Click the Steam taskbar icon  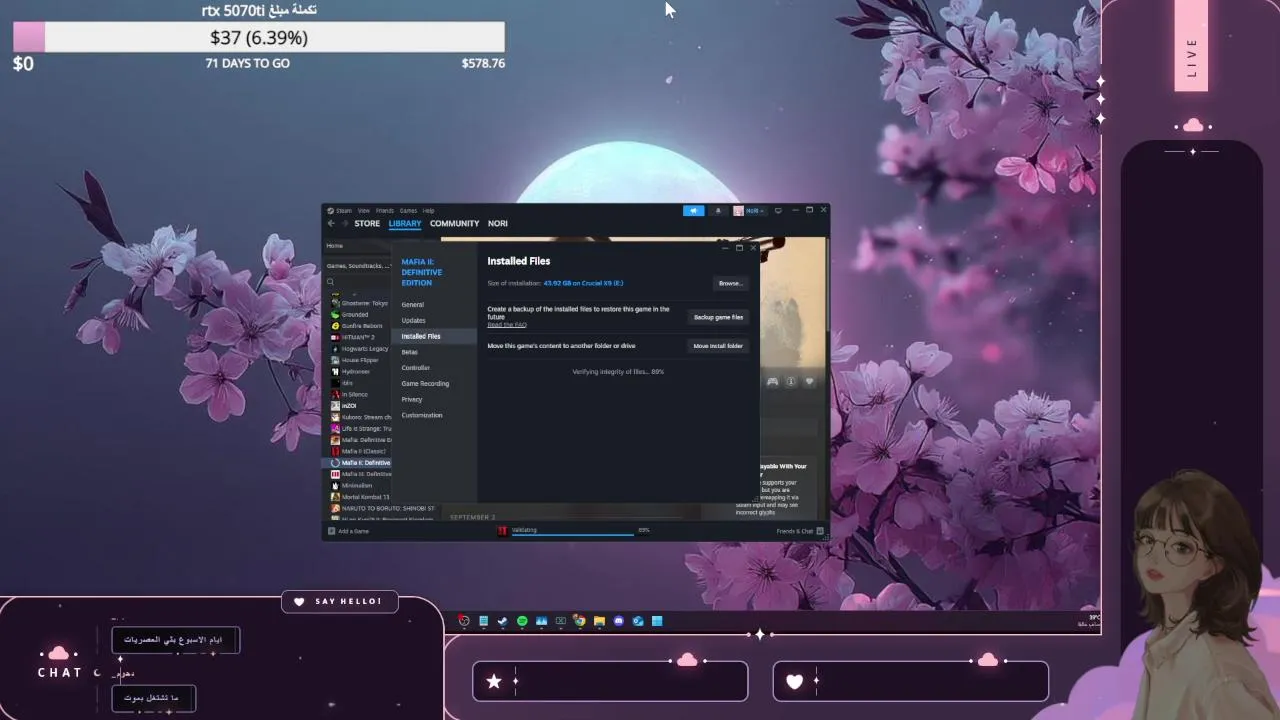[503, 621]
